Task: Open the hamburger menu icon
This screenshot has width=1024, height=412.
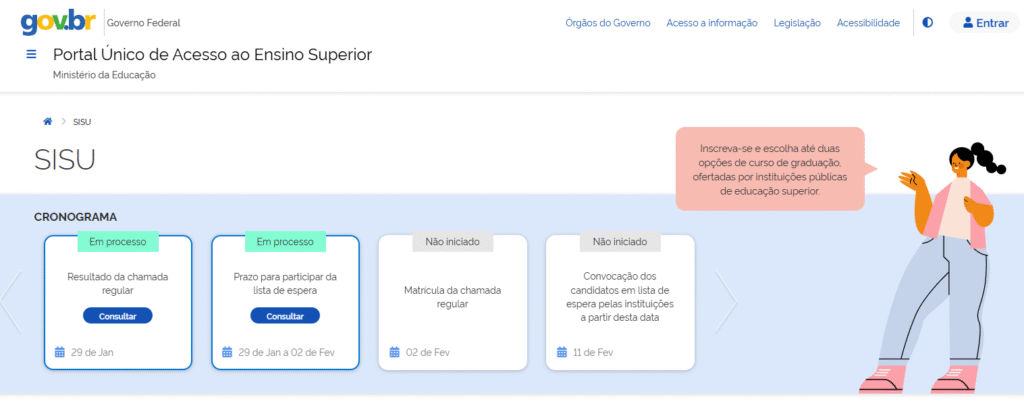Action: [x=31, y=54]
